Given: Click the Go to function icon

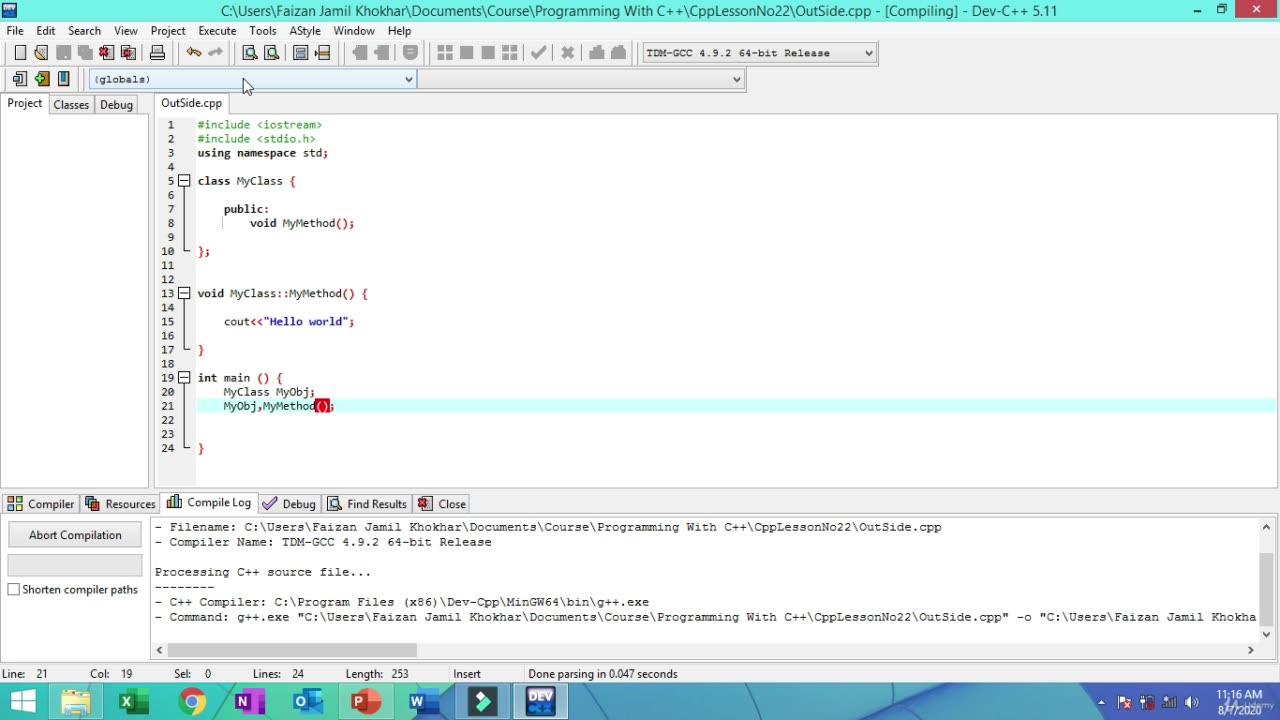Looking at the screenshot, I should pos(300,53).
